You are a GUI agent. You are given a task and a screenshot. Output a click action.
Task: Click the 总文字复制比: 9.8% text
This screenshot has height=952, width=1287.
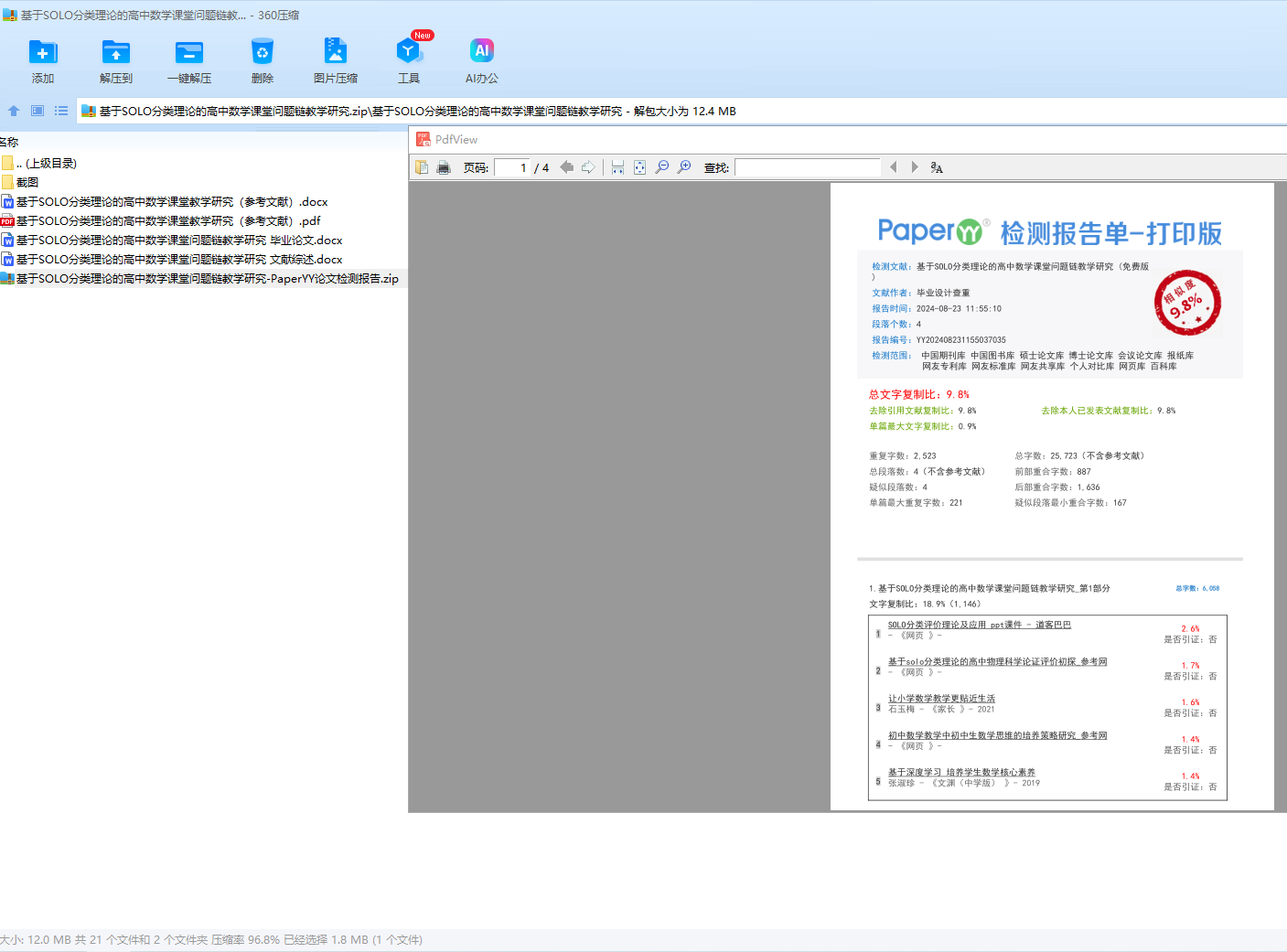tap(919, 394)
